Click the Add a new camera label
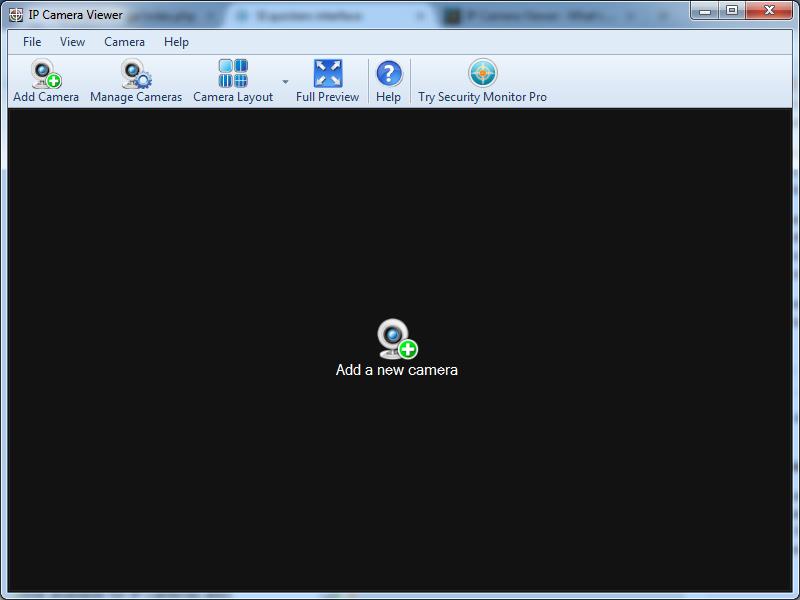The width and height of the screenshot is (800, 600). click(x=397, y=369)
